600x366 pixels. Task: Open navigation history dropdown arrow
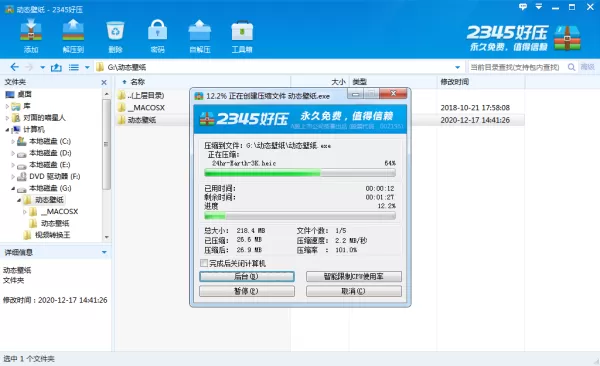point(42,68)
